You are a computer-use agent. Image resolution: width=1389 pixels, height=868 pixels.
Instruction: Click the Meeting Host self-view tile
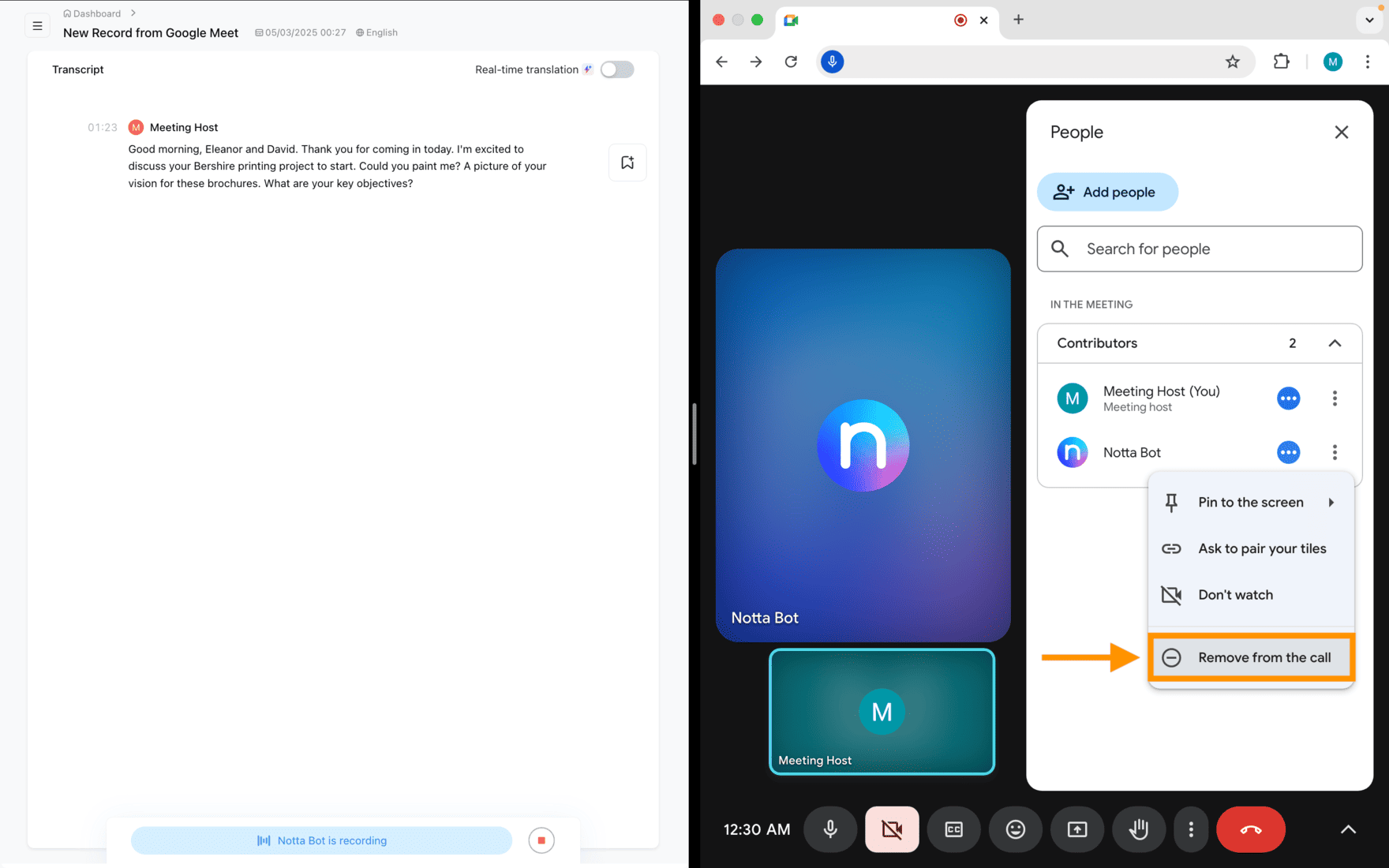click(882, 712)
